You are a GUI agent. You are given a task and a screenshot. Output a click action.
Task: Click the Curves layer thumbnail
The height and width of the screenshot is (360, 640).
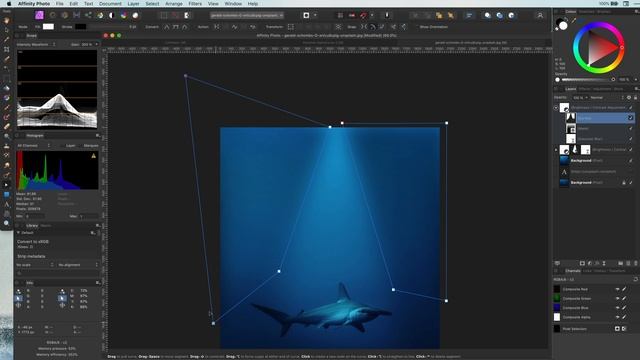tap(571, 118)
